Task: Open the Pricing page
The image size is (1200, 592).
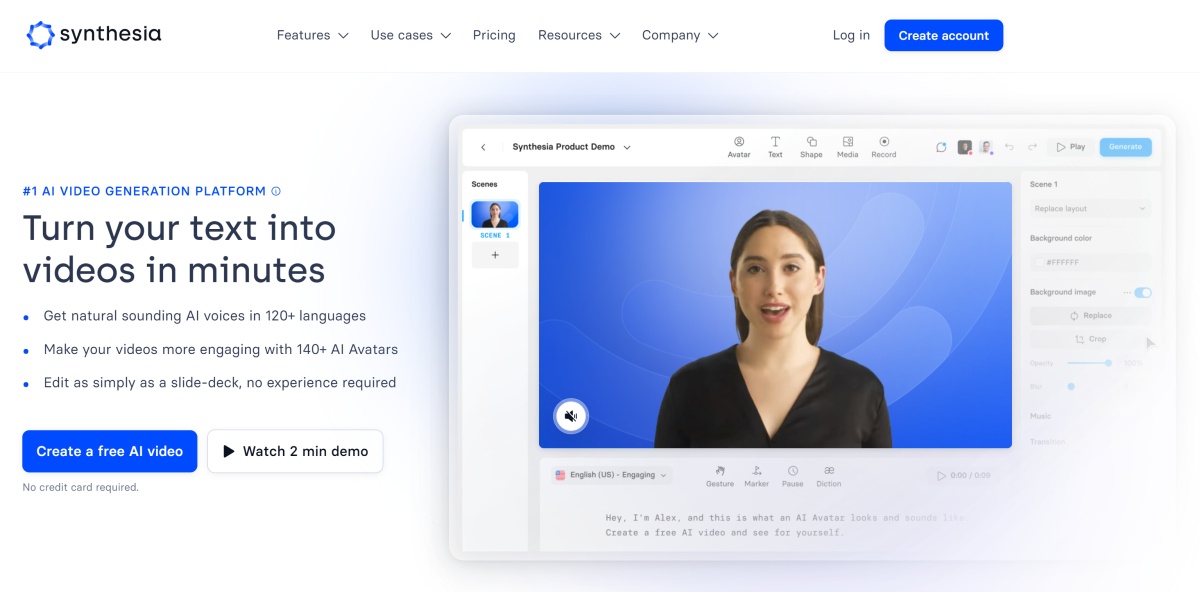Action: [x=494, y=35]
